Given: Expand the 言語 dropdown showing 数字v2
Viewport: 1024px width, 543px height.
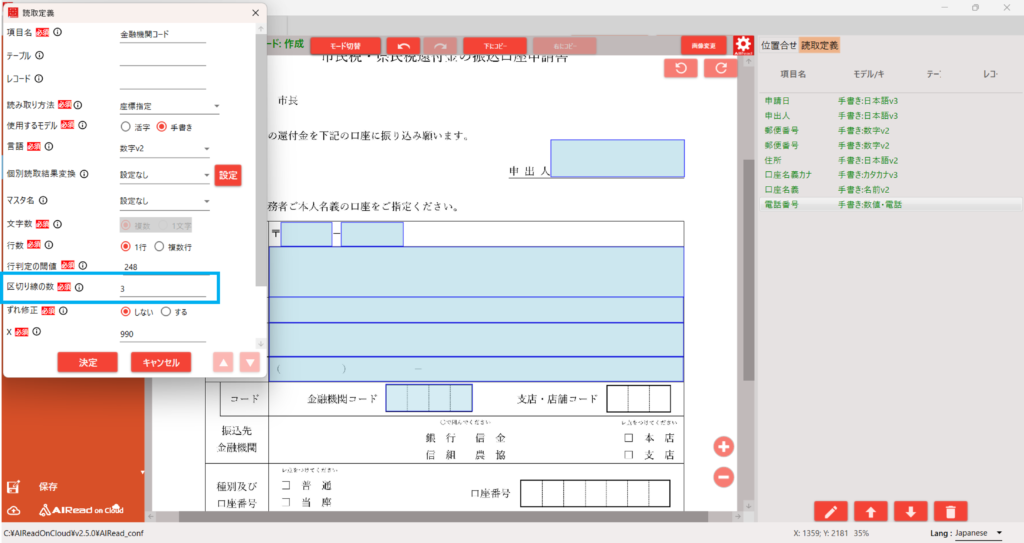Looking at the screenshot, I should (x=165, y=148).
